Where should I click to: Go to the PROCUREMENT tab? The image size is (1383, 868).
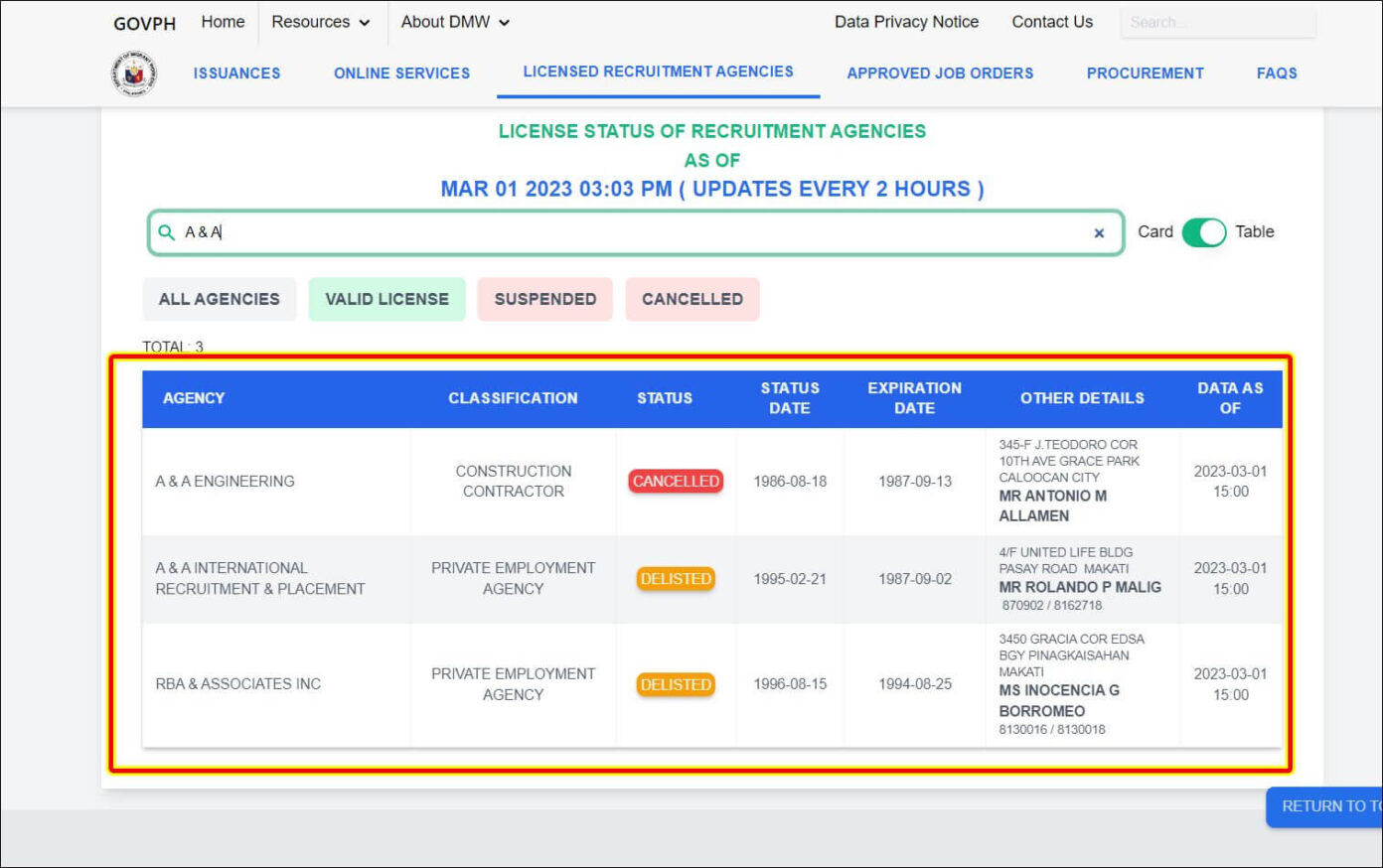click(x=1145, y=72)
